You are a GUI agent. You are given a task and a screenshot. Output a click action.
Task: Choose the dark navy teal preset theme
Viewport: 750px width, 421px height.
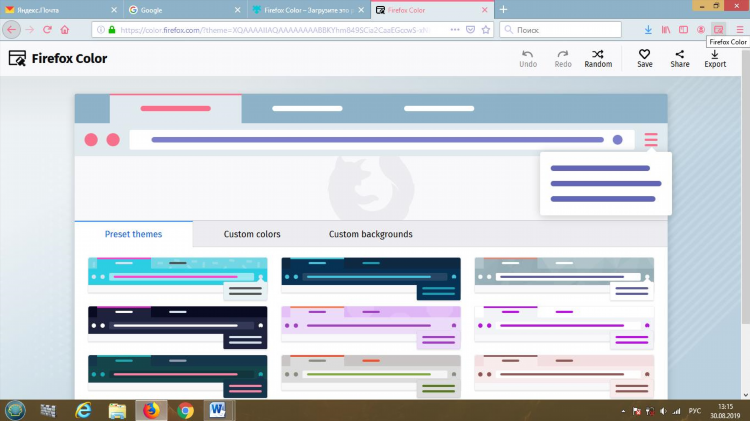coord(371,278)
